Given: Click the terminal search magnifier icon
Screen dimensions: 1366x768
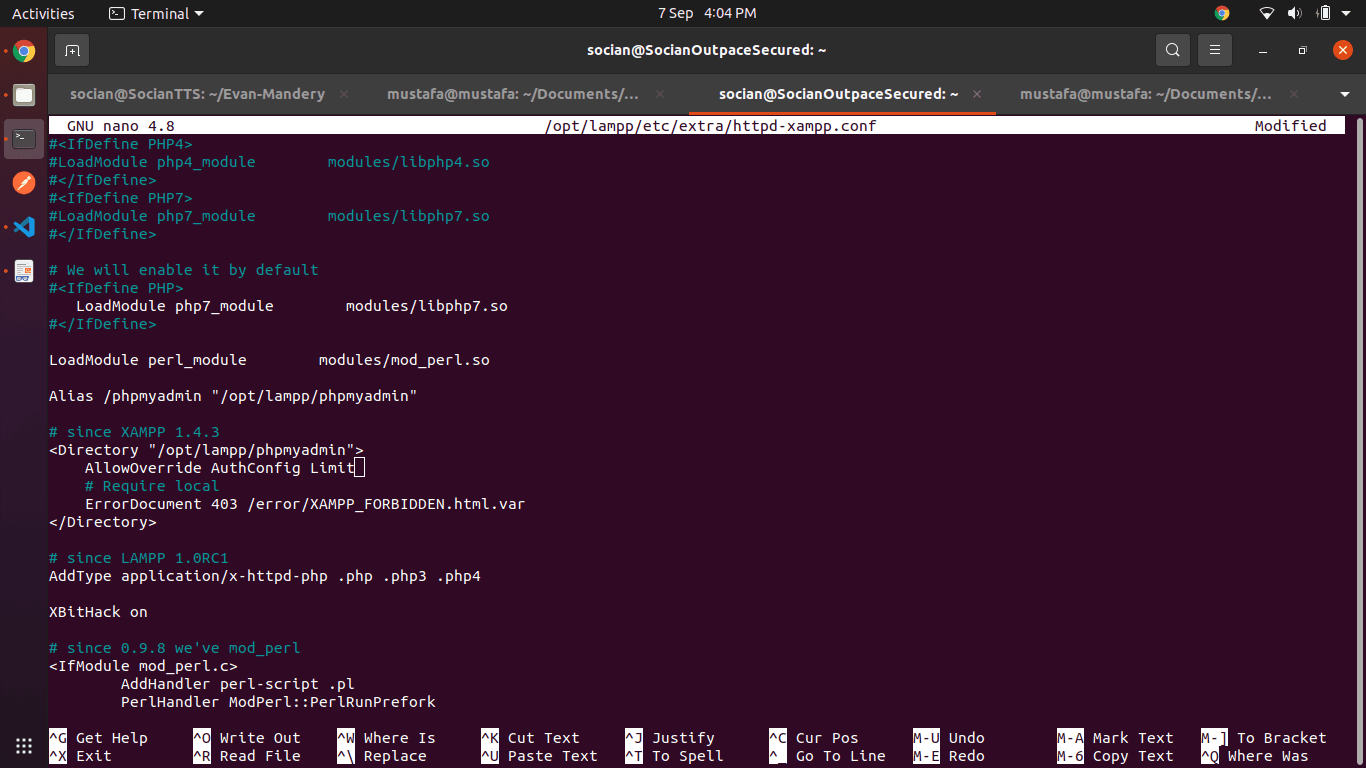Looking at the screenshot, I should coord(1172,50).
